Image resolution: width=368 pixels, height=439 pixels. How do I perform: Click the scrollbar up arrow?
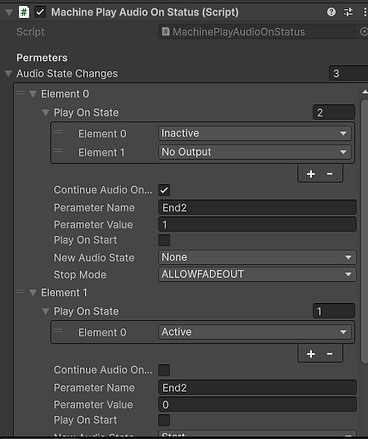(x=365, y=92)
